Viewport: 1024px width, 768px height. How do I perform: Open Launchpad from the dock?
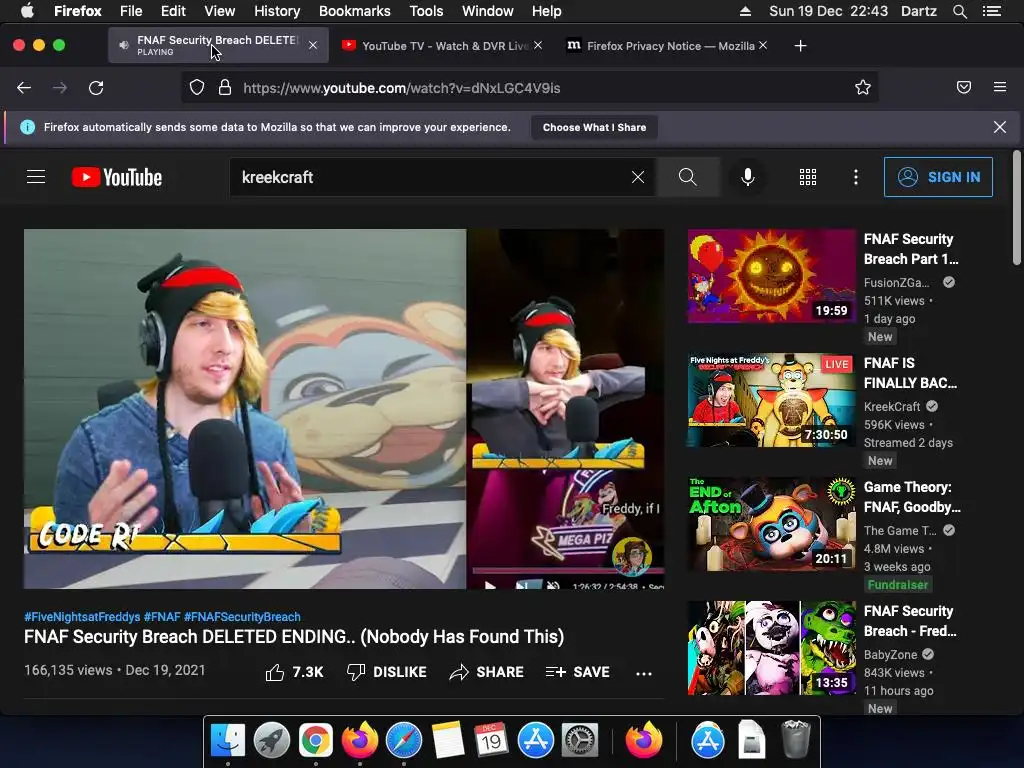pos(272,740)
